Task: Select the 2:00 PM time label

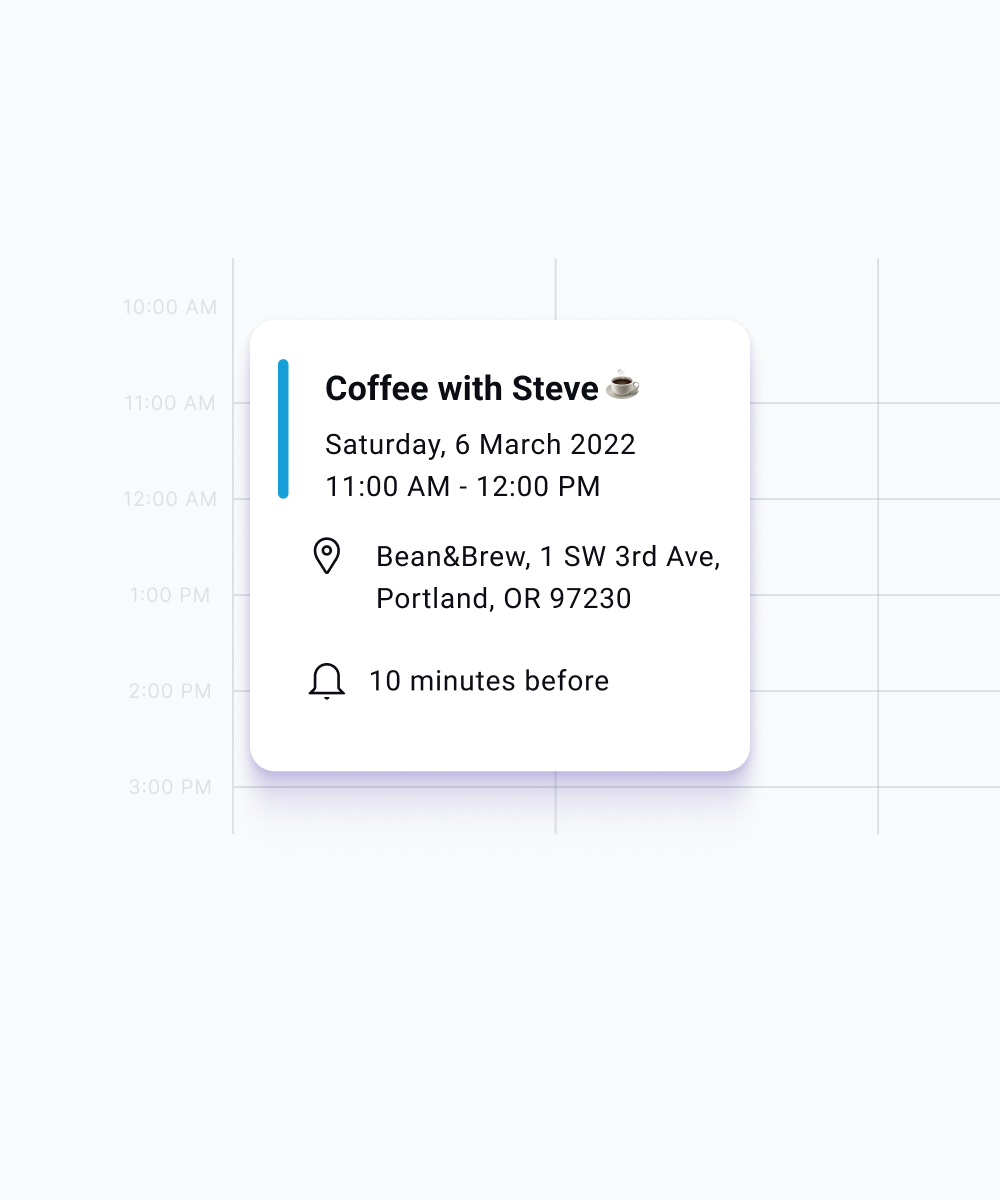Action: (169, 691)
